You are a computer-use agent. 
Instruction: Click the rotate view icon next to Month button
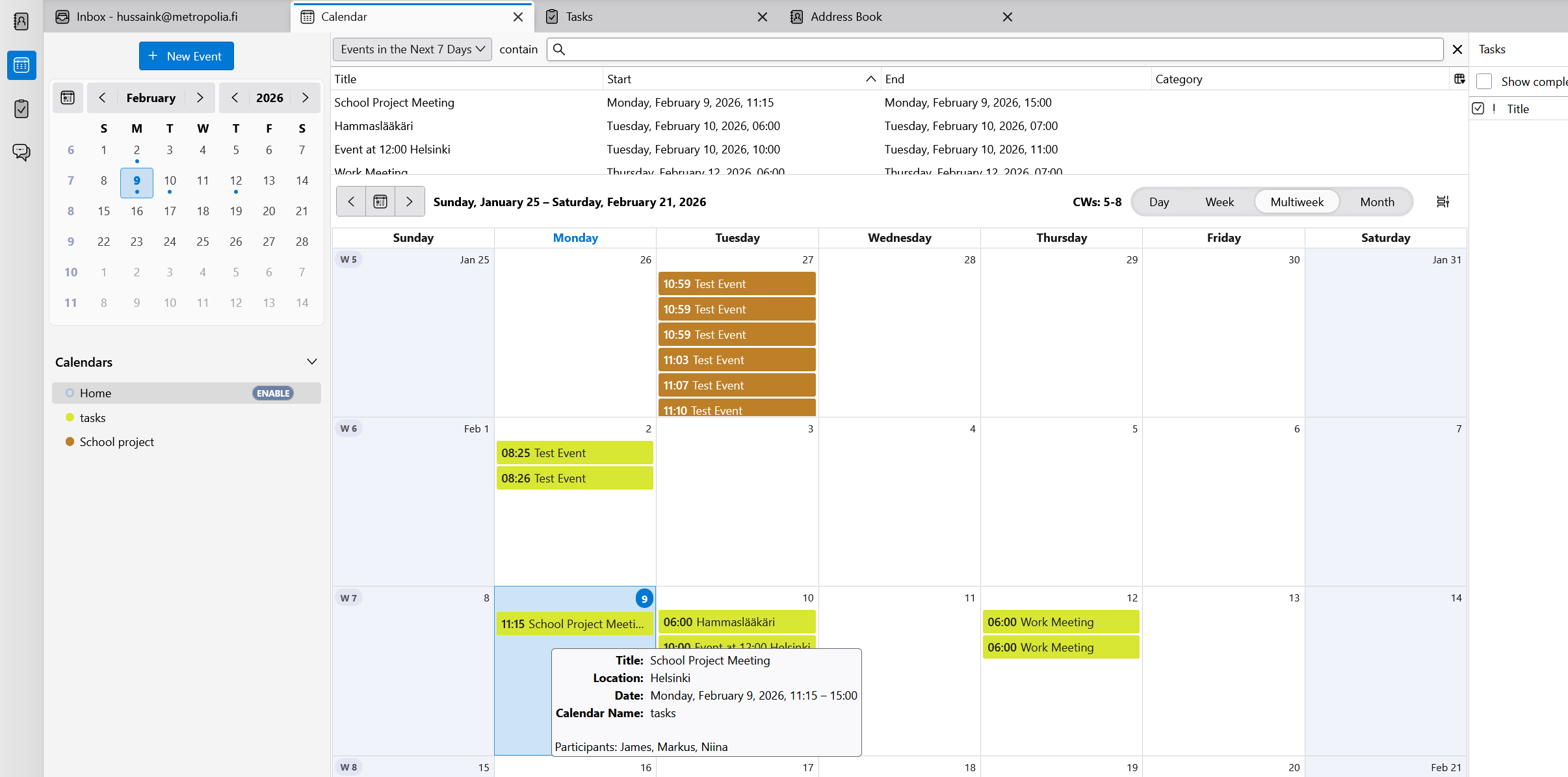(x=1443, y=201)
